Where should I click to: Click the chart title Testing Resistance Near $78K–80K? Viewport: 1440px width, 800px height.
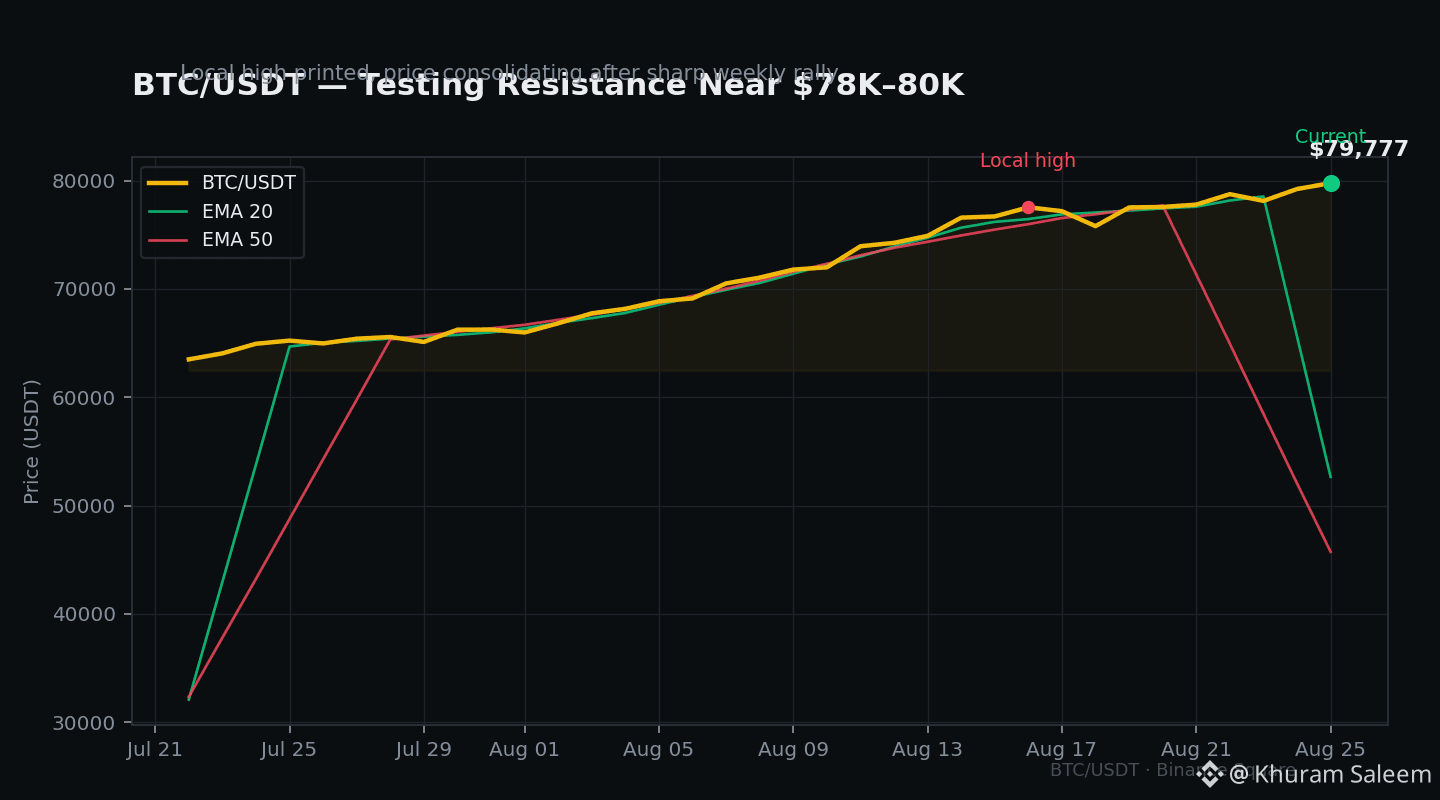[x=548, y=86]
